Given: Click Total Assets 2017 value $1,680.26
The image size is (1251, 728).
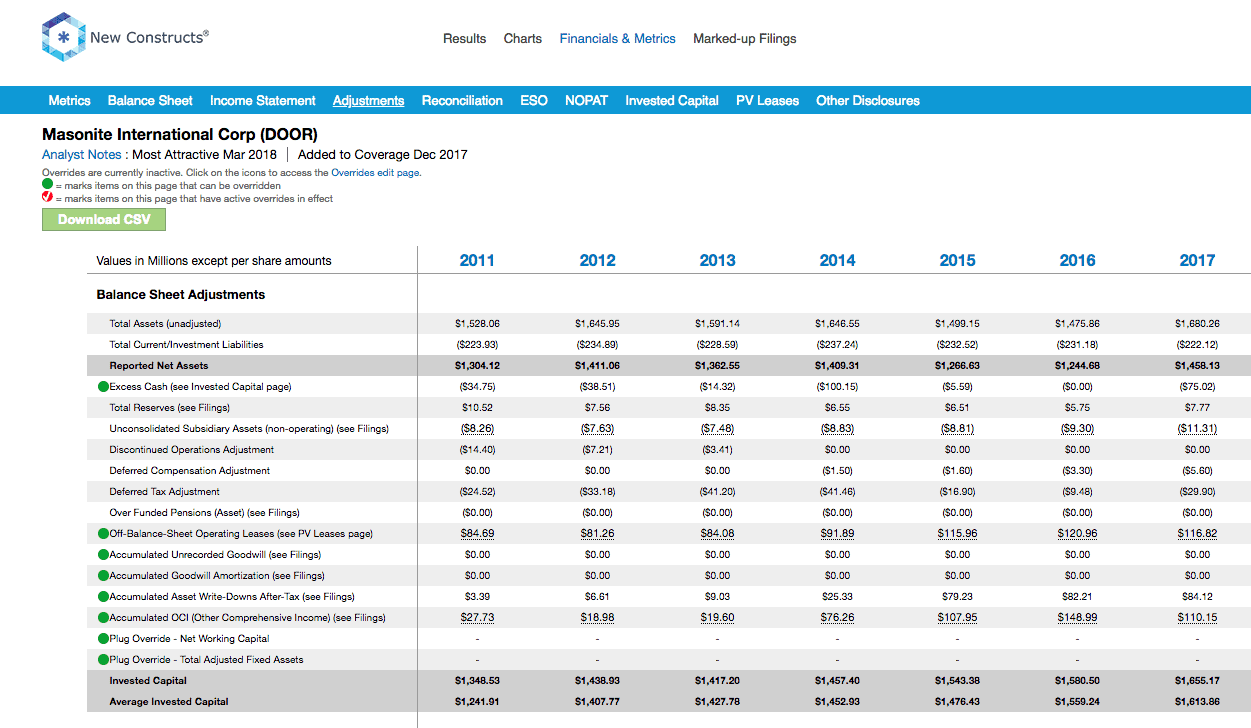Looking at the screenshot, I should (1197, 324).
